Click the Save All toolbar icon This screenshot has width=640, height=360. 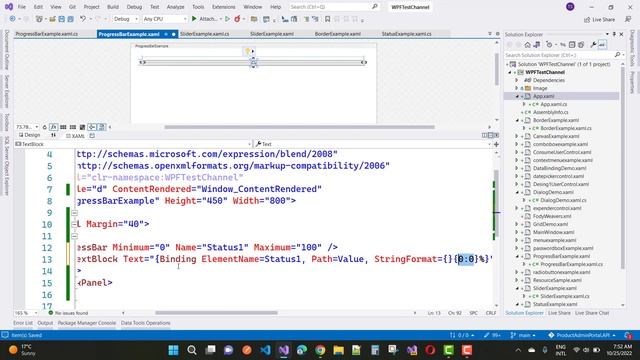(x=70, y=19)
